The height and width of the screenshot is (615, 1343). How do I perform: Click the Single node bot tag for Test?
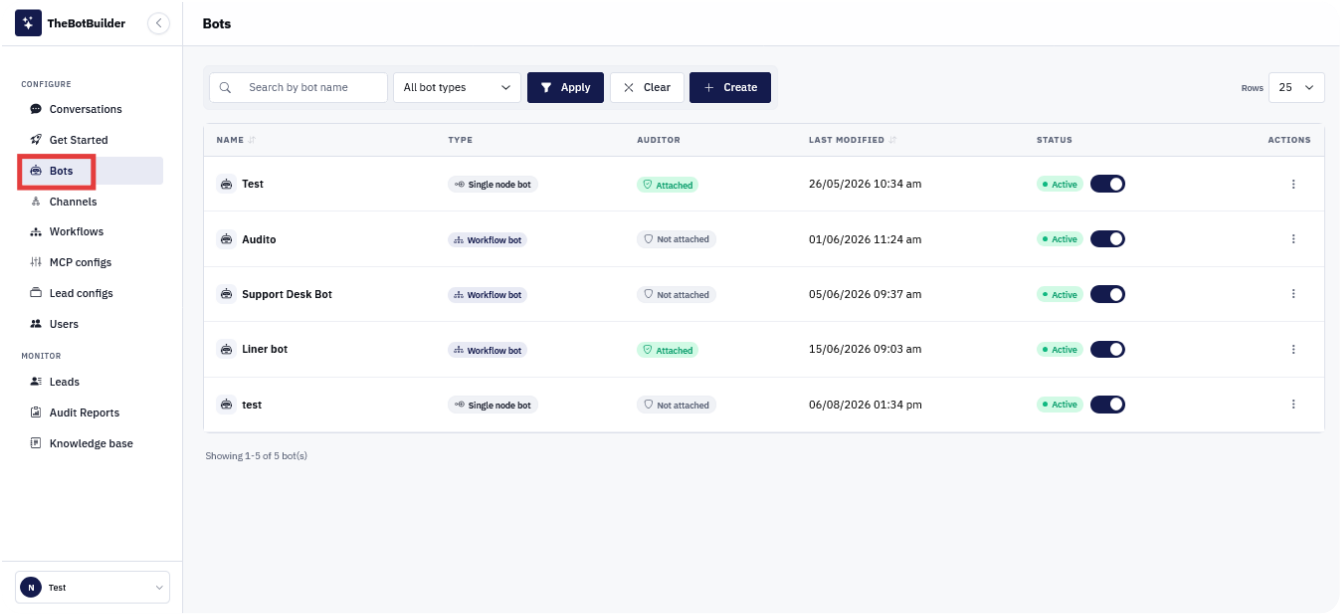(x=493, y=184)
